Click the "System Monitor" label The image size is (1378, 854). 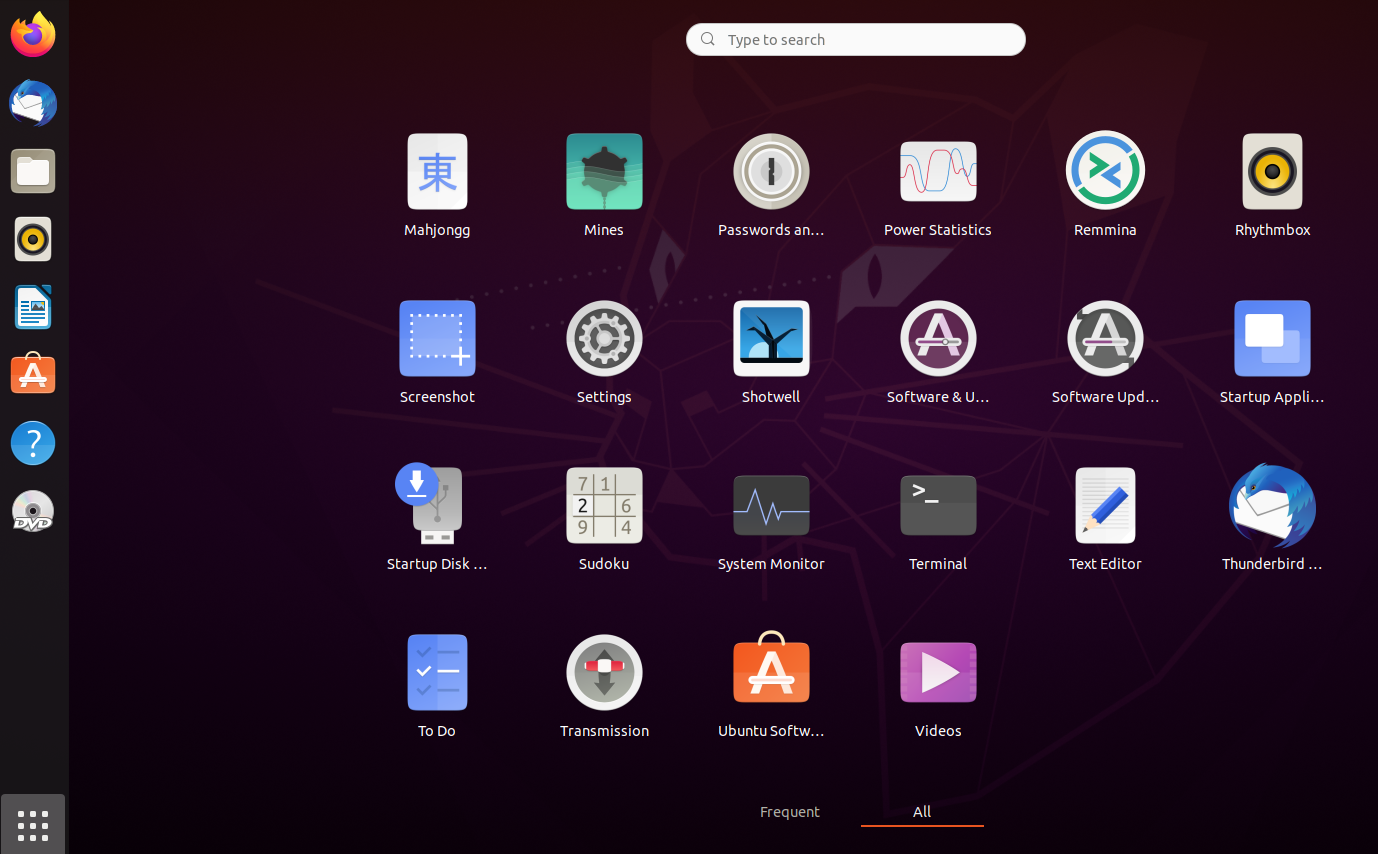click(771, 564)
